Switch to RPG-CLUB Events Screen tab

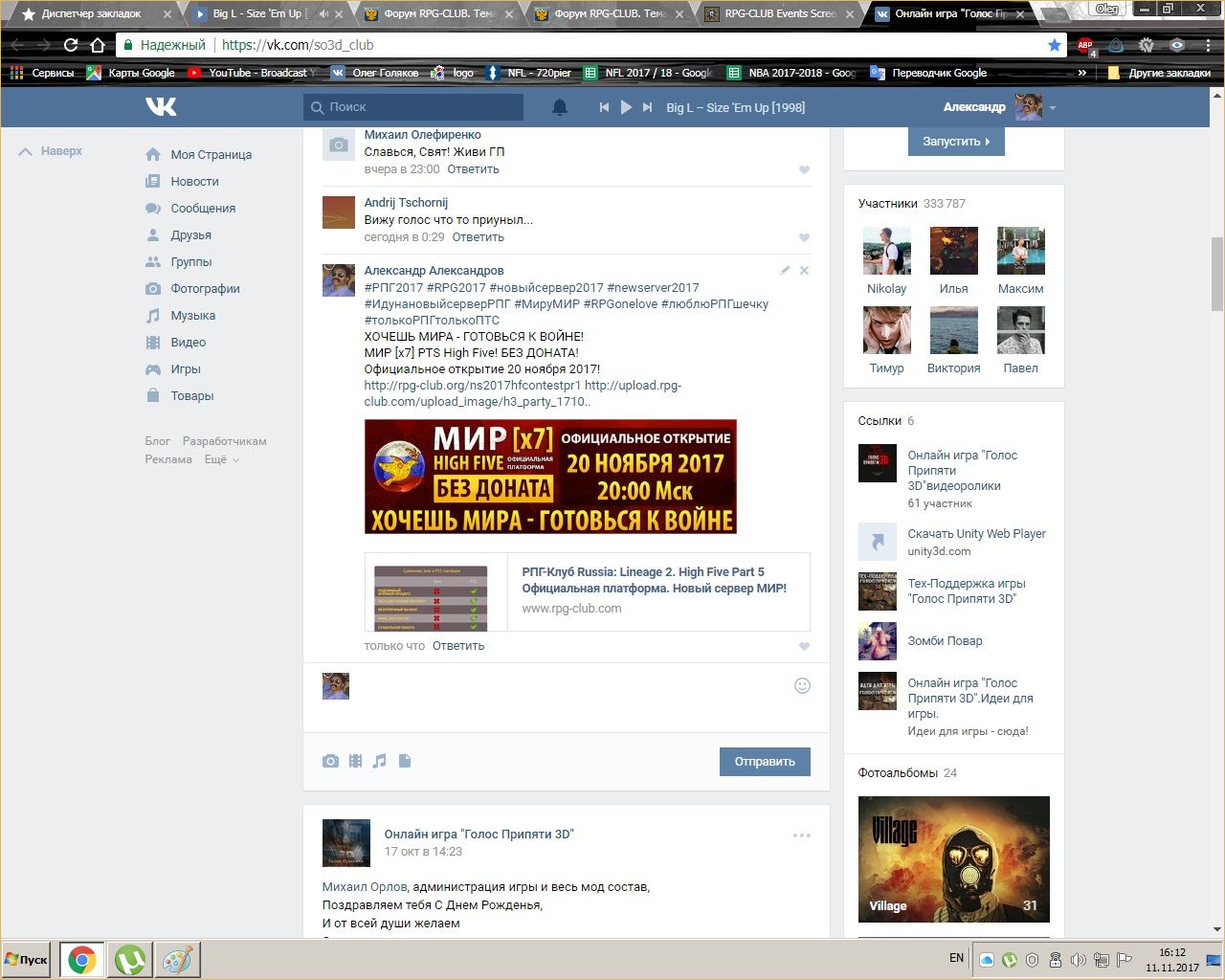point(780,14)
